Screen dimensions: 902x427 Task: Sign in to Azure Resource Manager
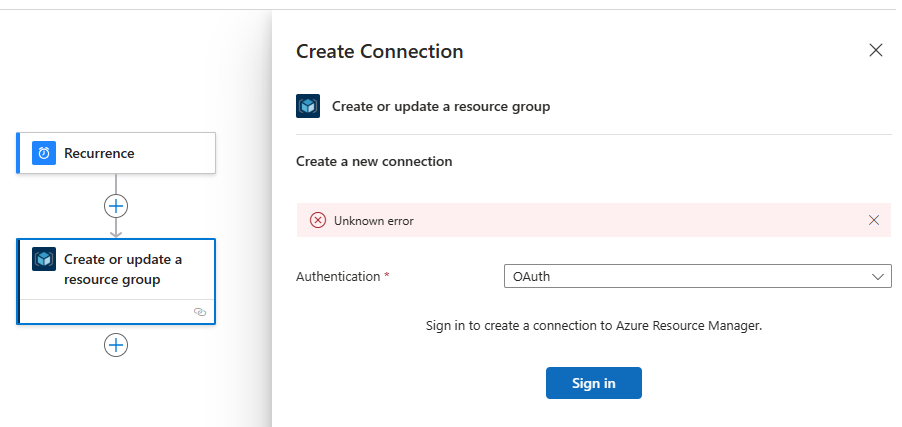point(594,383)
